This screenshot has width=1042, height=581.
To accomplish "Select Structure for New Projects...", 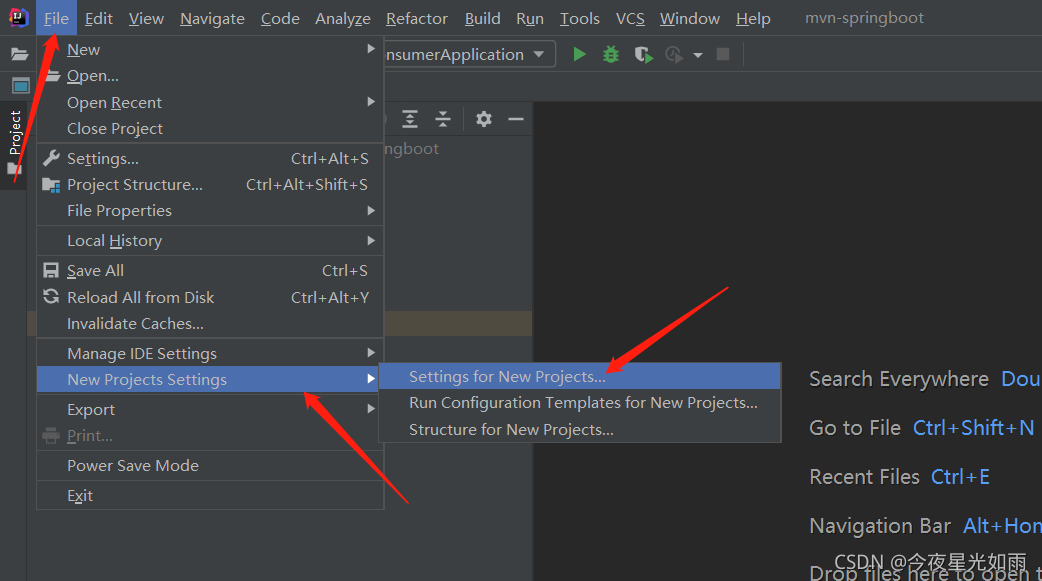I will pyautogui.click(x=579, y=429).
